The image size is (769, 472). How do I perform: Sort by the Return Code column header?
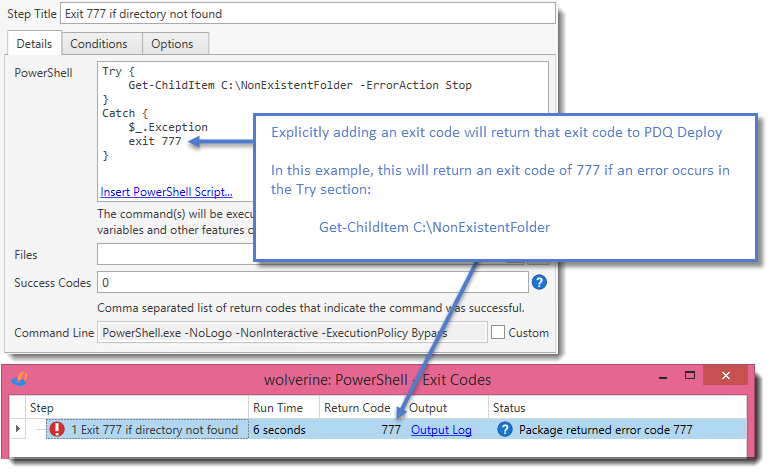click(362, 408)
